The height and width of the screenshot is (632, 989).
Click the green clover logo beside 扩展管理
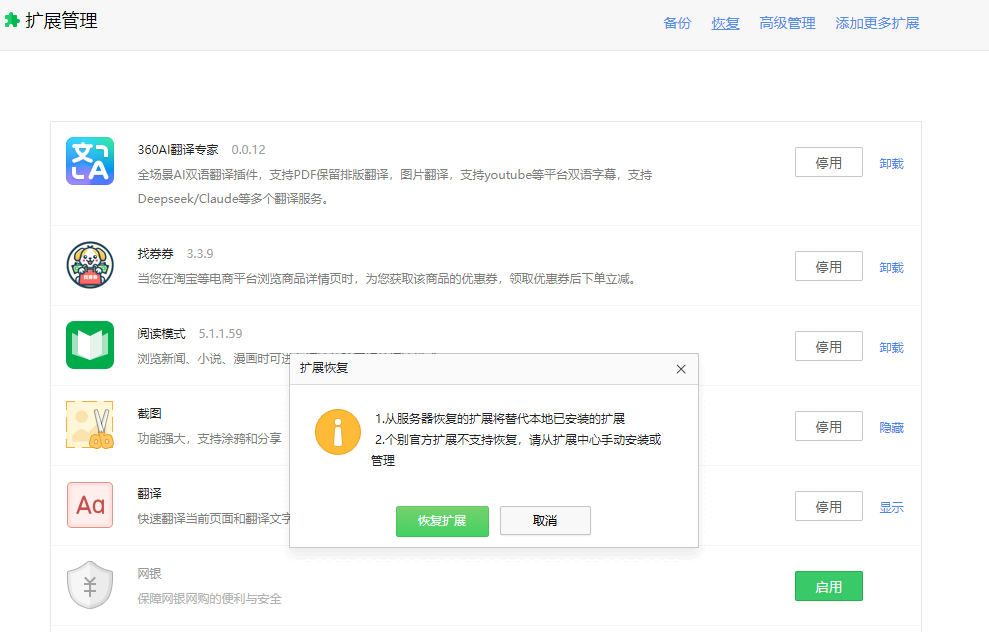14,19
